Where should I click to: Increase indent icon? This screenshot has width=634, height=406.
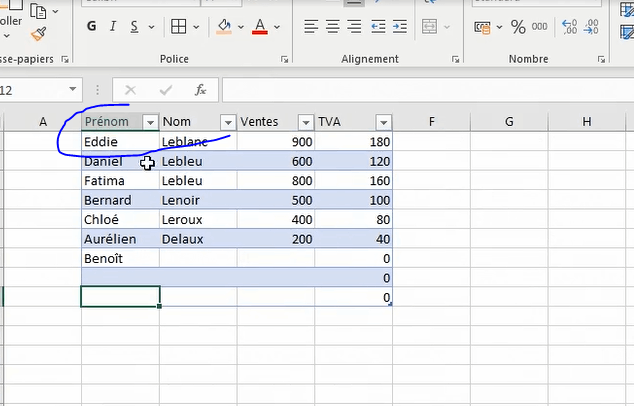(x=400, y=27)
